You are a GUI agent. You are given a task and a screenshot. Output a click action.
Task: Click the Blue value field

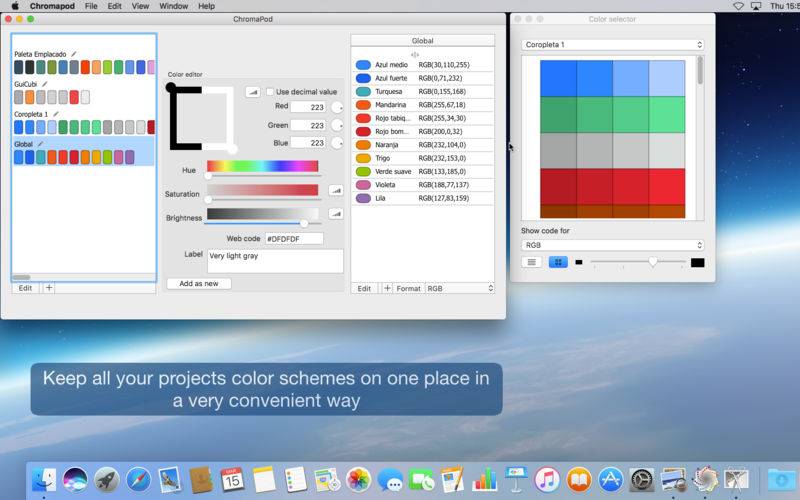coord(308,143)
